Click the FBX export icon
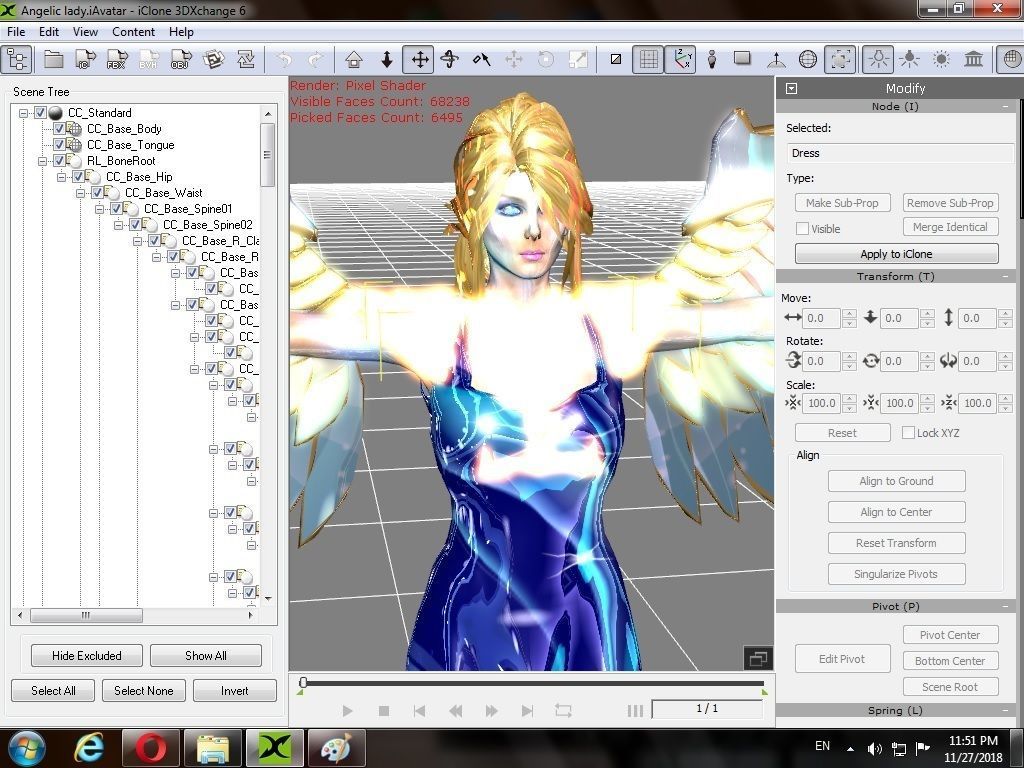The height and width of the screenshot is (768, 1024). [x=117, y=59]
